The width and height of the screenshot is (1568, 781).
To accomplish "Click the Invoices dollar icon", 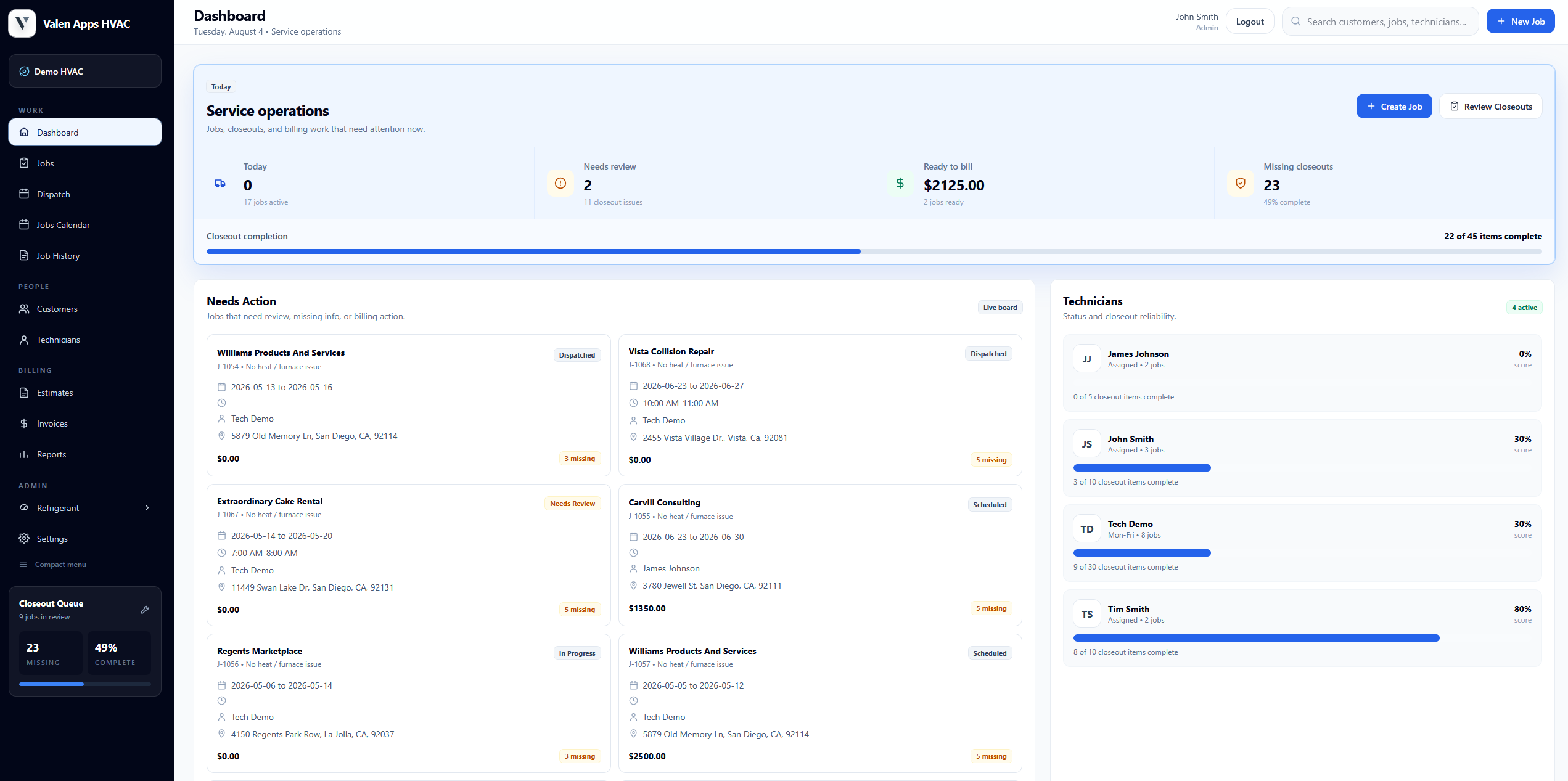I will [x=24, y=423].
